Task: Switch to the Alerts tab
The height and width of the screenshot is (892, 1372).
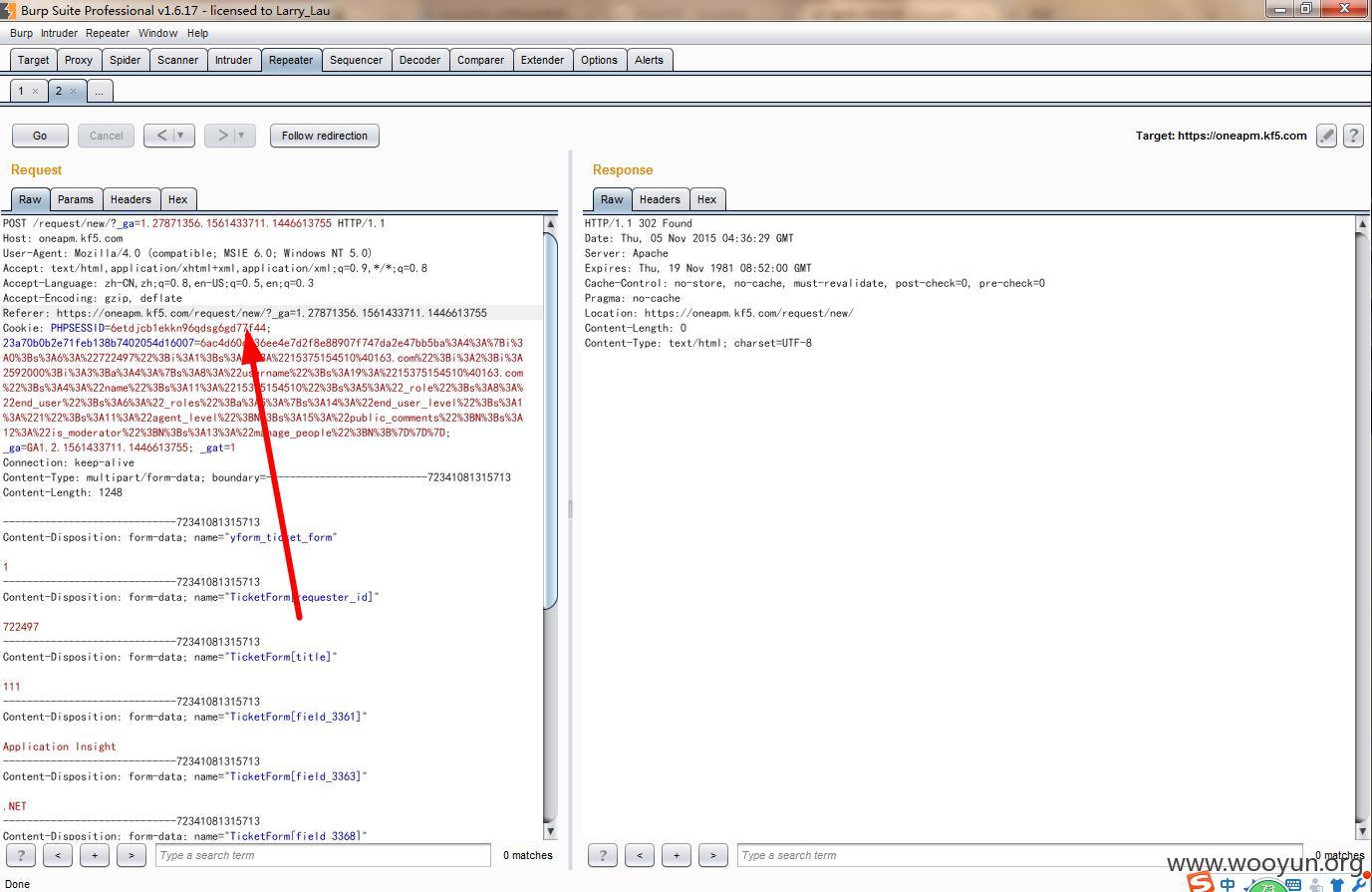Action: point(649,60)
